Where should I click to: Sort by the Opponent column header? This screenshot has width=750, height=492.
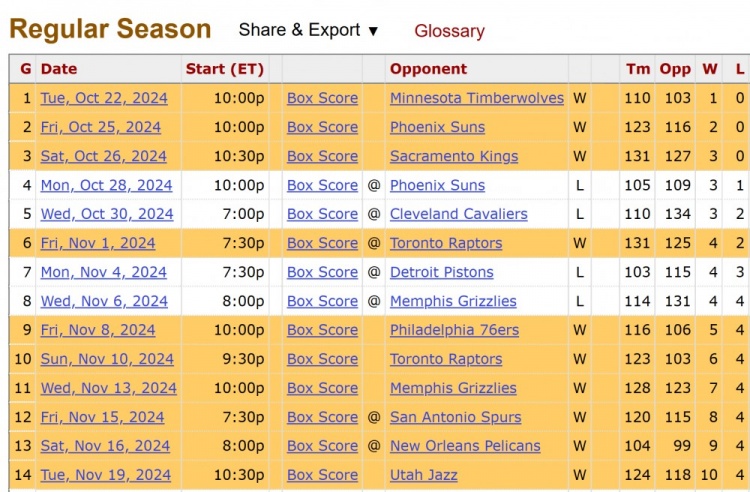click(428, 69)
